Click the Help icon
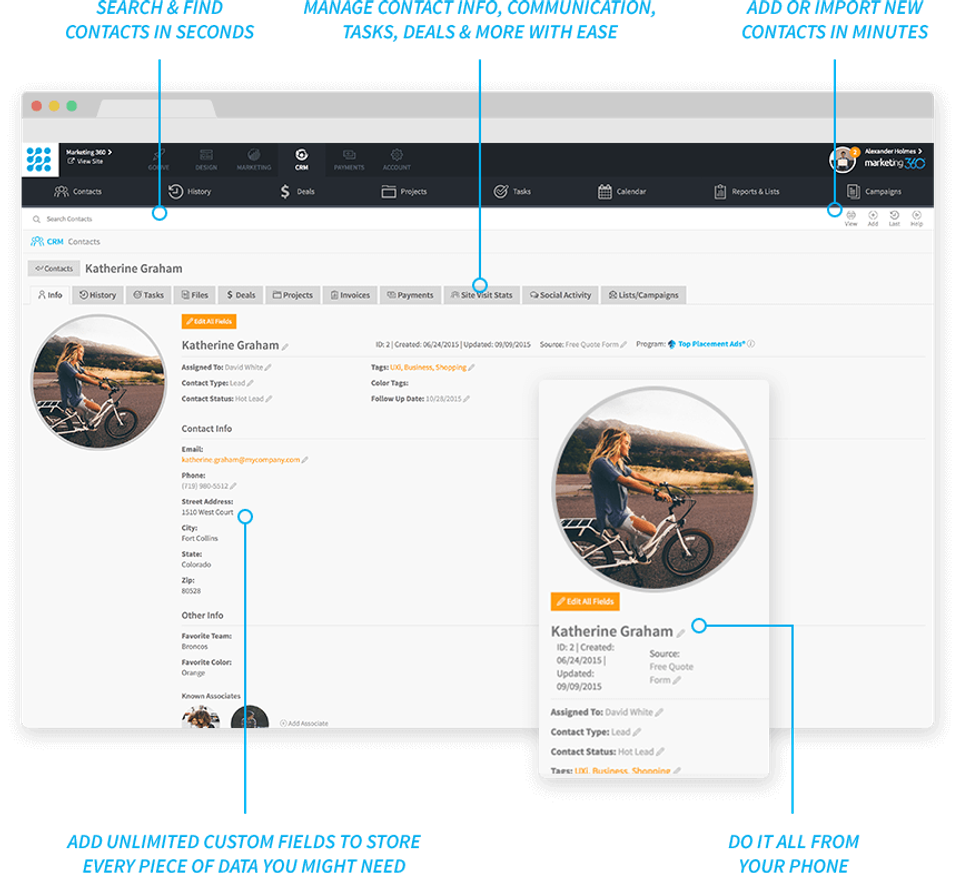The image size is (960, 873). 916,217
